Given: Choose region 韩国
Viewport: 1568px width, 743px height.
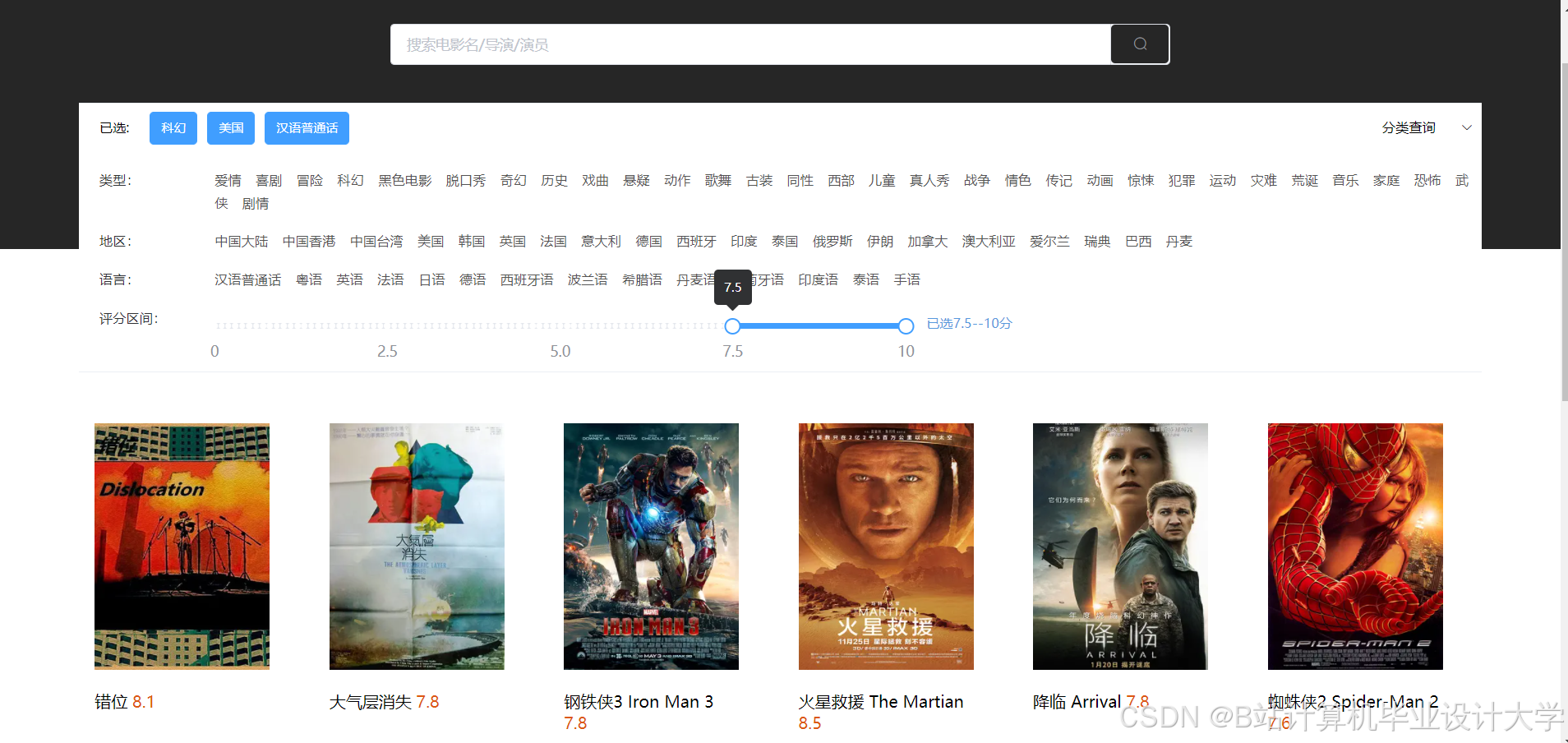Looking at the screenshot, I should 472,242.
